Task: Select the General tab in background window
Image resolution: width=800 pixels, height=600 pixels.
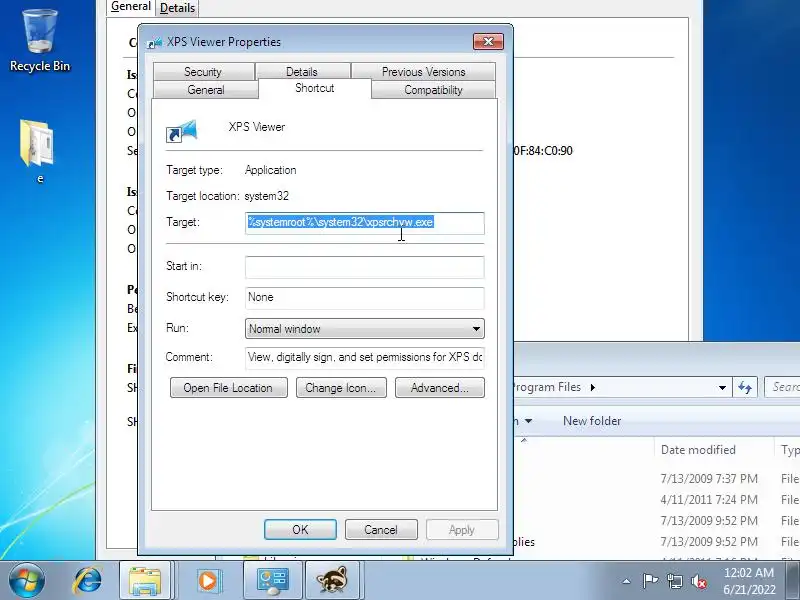Action: [x=131, y=7]
